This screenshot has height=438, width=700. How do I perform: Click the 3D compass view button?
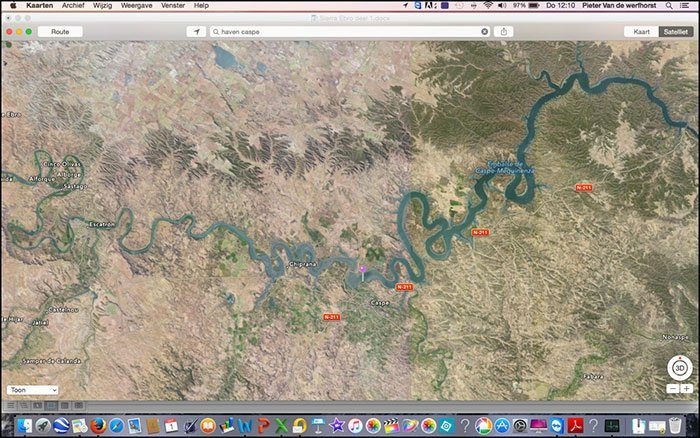point(679,367)
